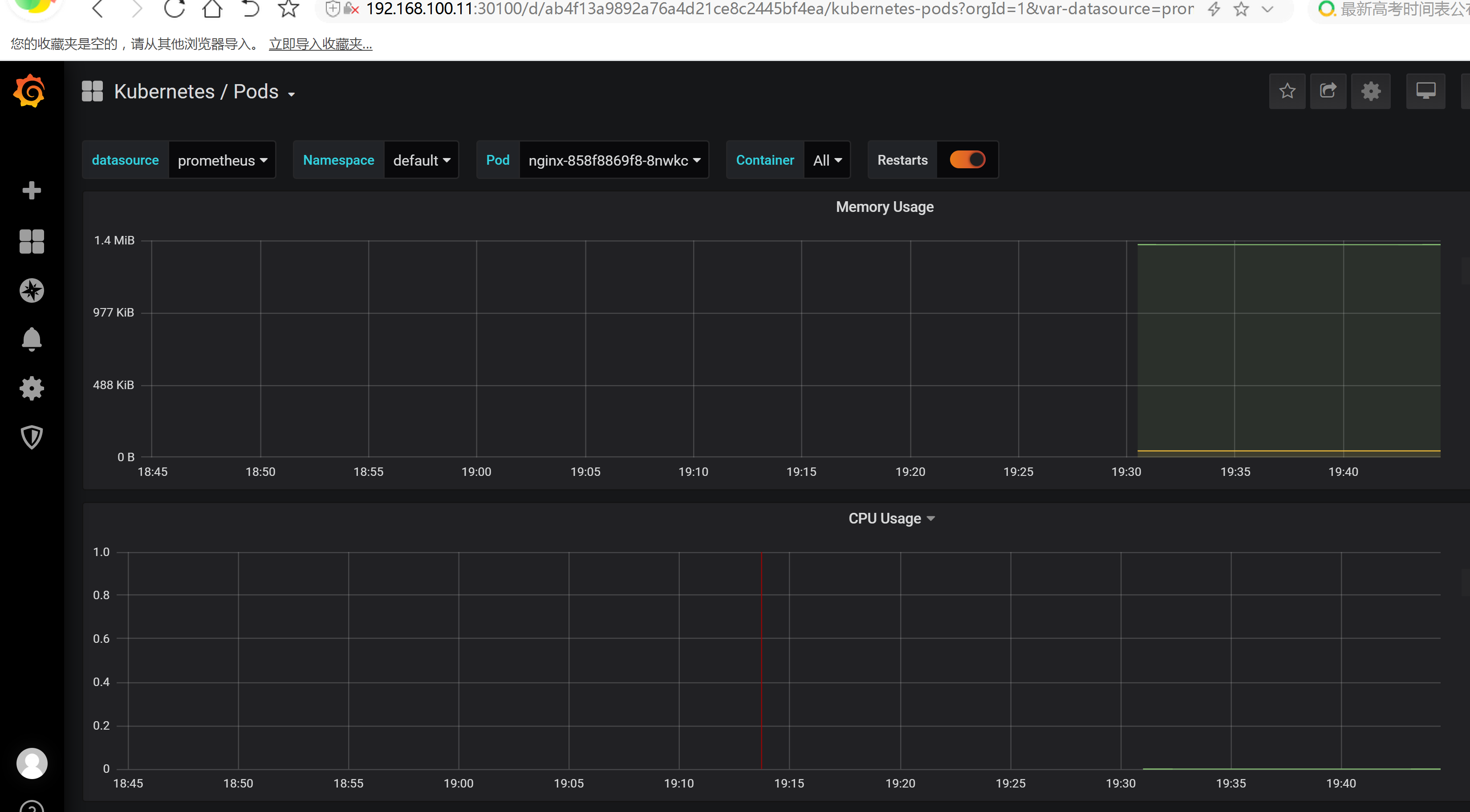Click the lightning speed mode icon
The width and height of the screenshot is (1470, 812).
pos(1214,8)
